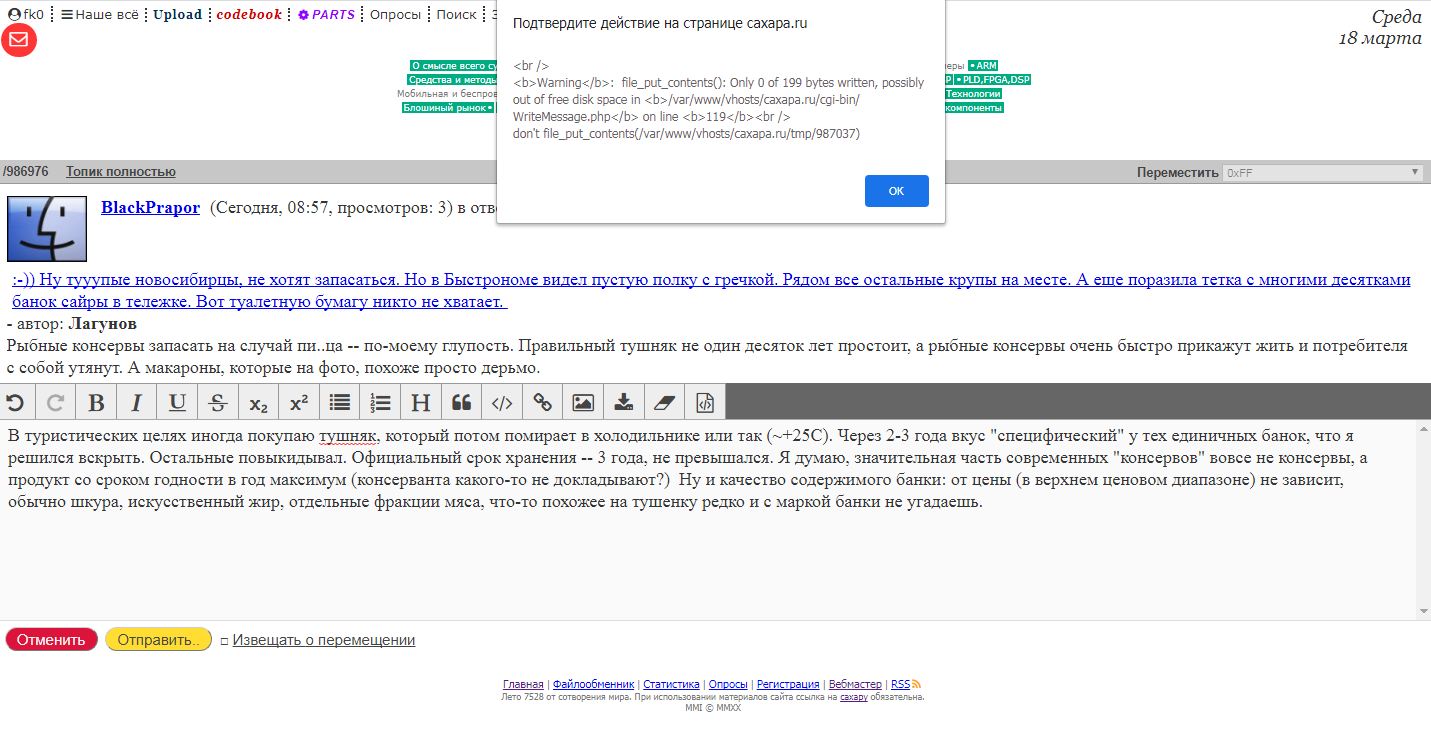1431x754 pixels.
Task: Insert a bulleted list
Action: pos(340,402)
